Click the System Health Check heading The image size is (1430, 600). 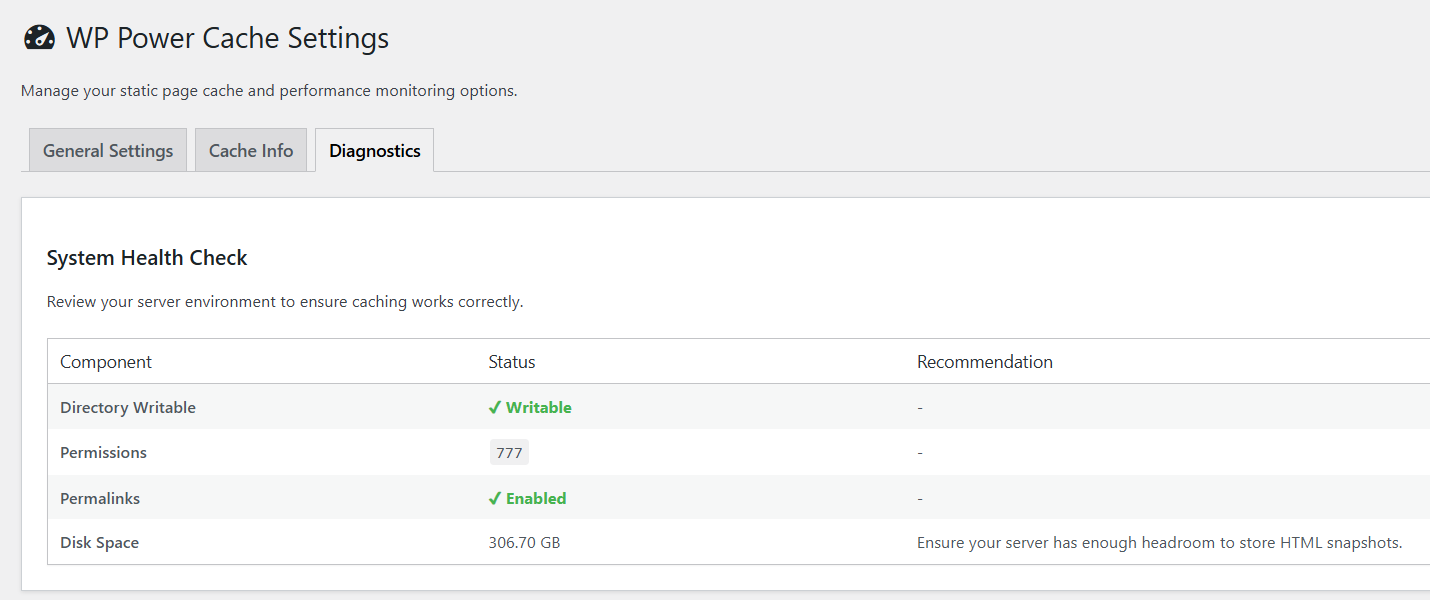(147, 258)
